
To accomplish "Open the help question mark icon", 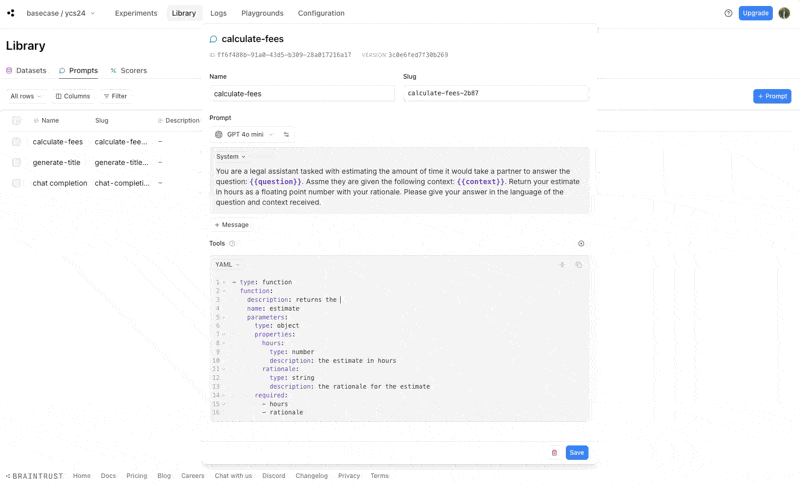I will click(x=728, y=13).
